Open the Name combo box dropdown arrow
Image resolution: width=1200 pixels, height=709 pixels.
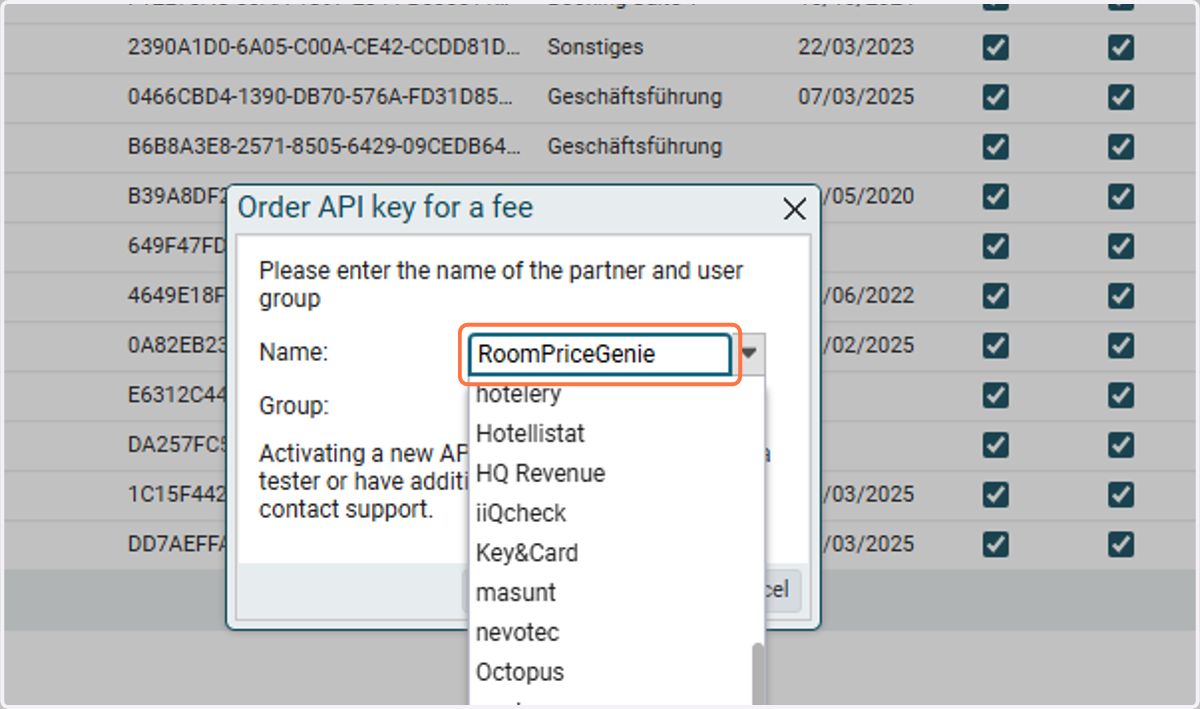pyautogui.click(x=751, y=353)
